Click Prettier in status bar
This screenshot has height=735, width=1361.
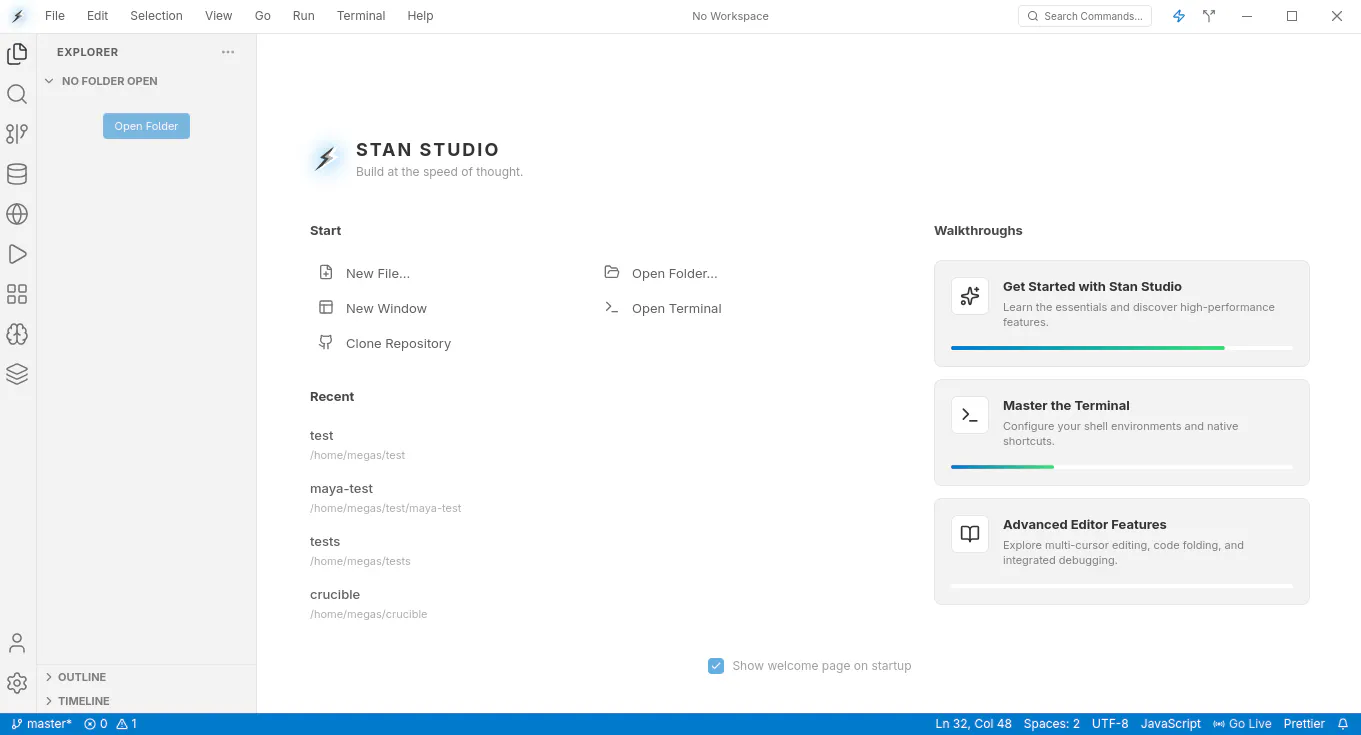(1304, 724)
